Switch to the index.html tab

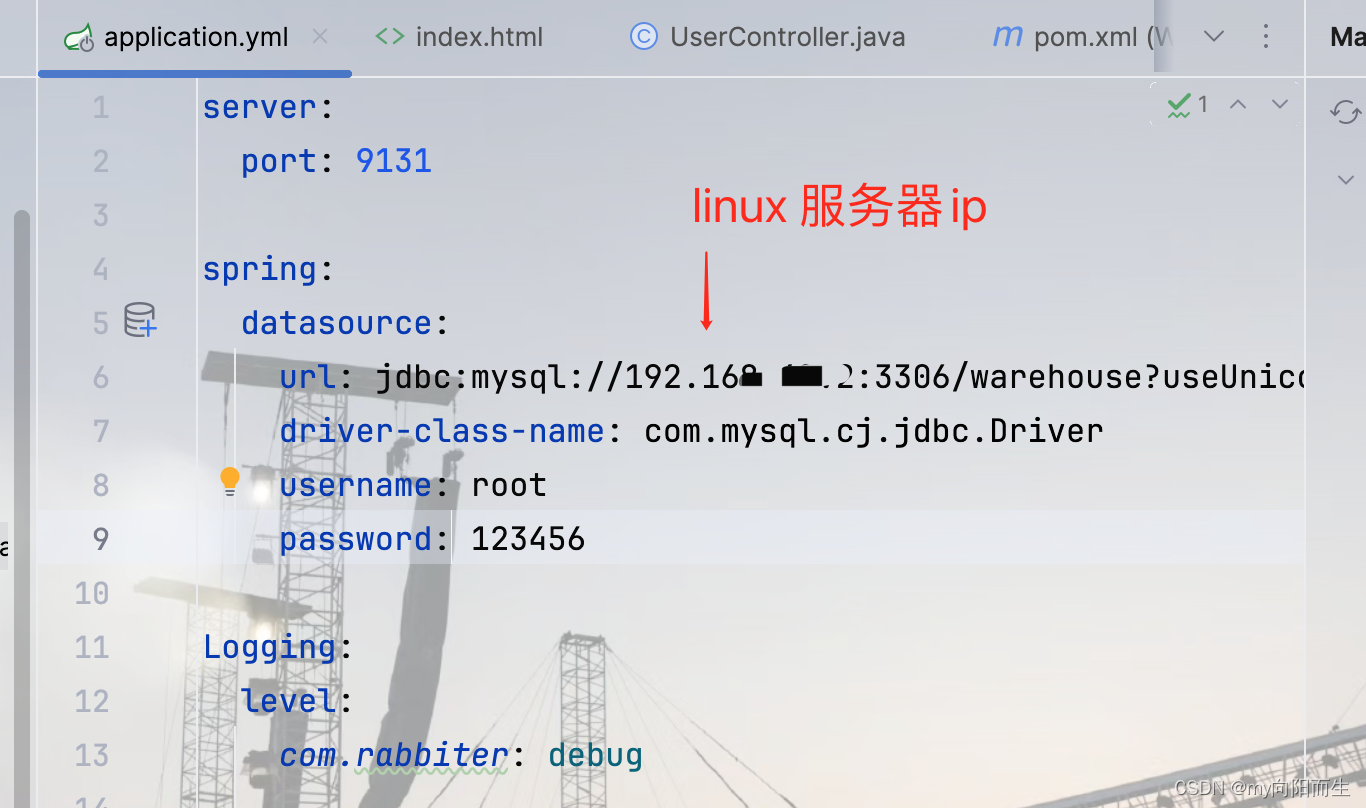(480, 36)
